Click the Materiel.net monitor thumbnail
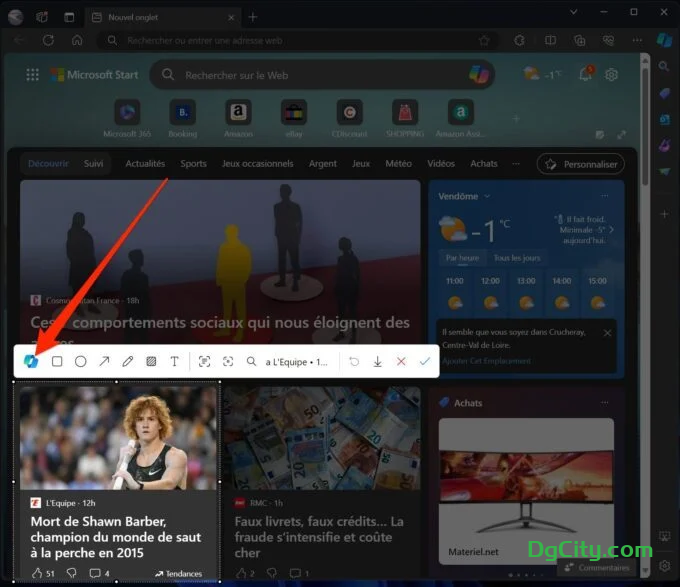The image size is (680, 587). tap(526, 491)
